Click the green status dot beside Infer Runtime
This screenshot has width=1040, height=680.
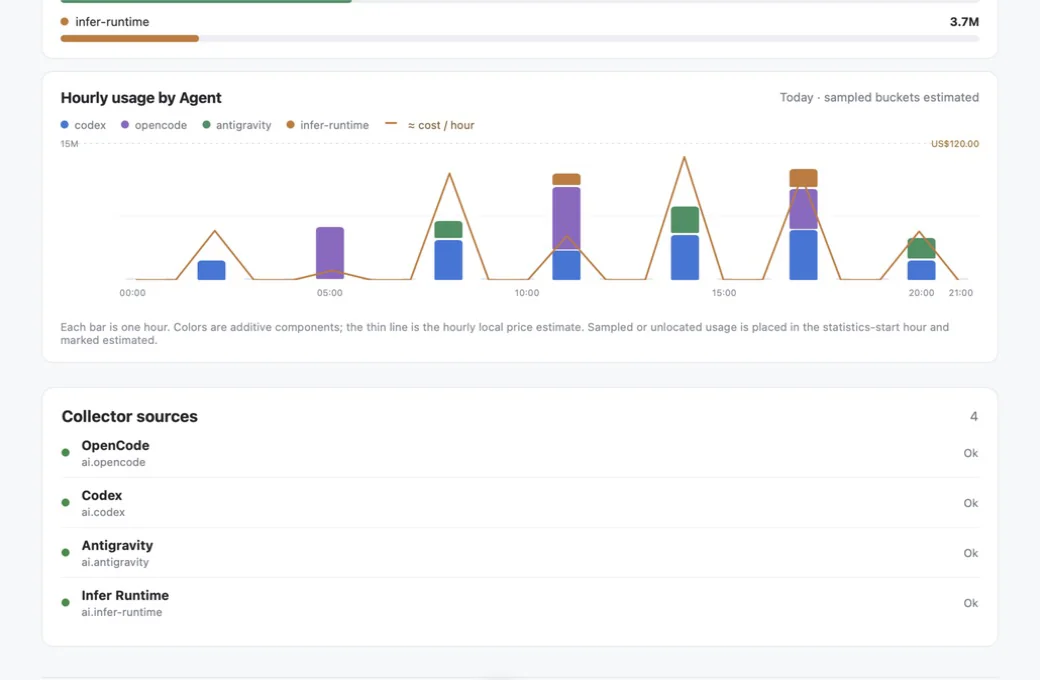(65, 602)
